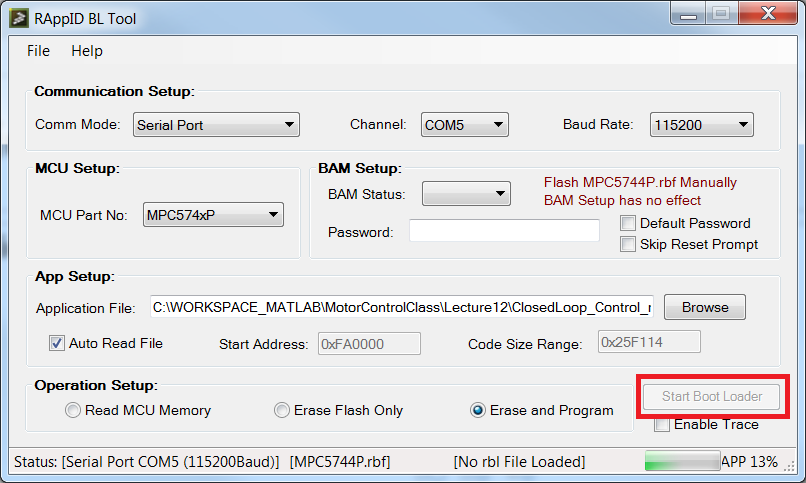The height and width of the screenshot is (483, 806).
Task: Select the Erase and Program radio button
Action: tap(478, 410)
